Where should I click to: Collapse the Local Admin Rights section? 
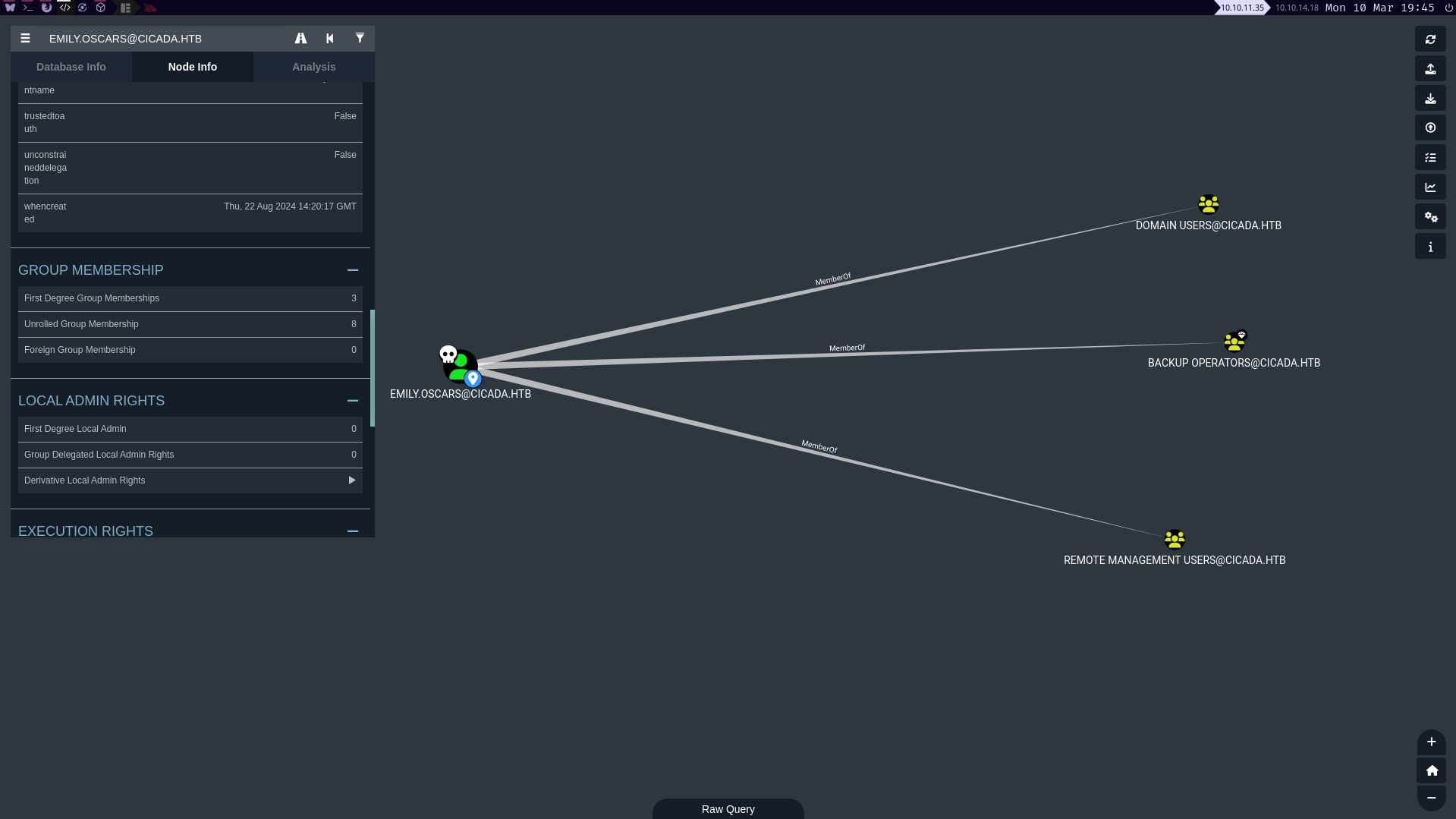(352, 401)
